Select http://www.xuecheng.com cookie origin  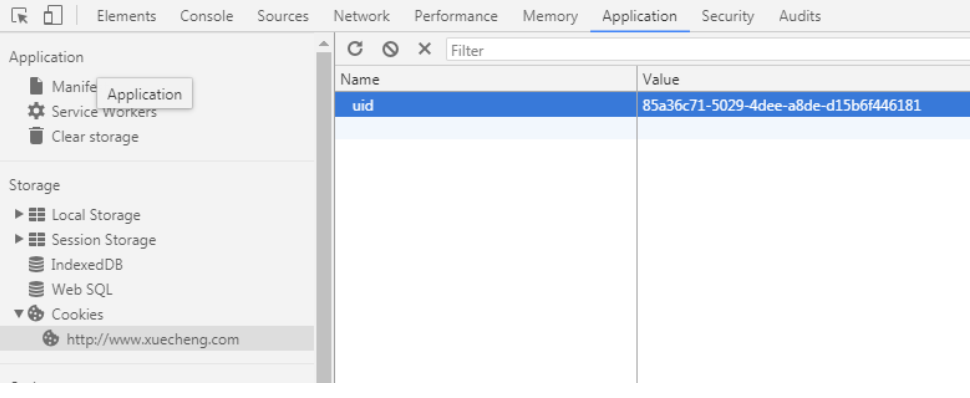[153, 339]
